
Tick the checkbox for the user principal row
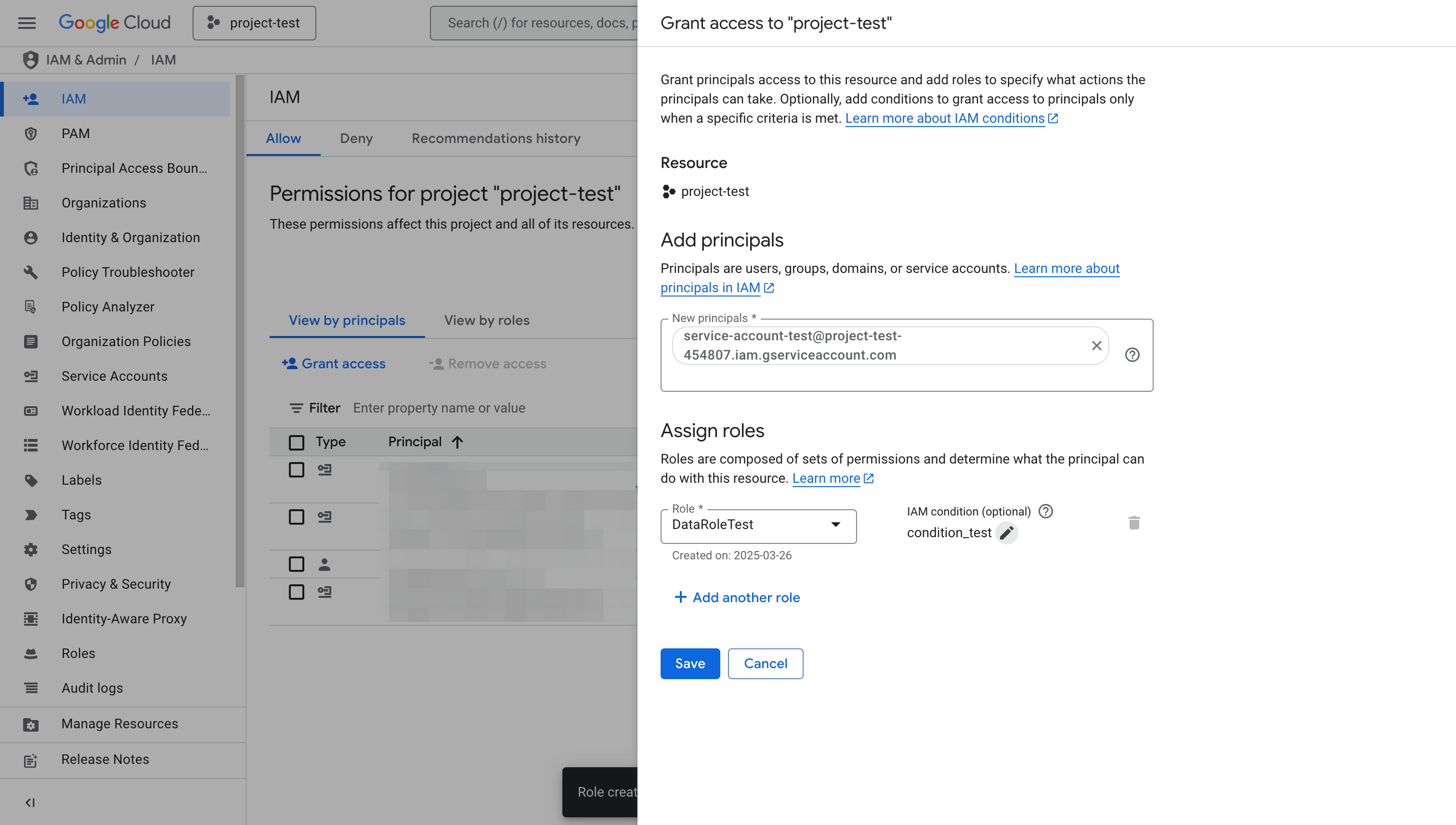coord(297,564)
